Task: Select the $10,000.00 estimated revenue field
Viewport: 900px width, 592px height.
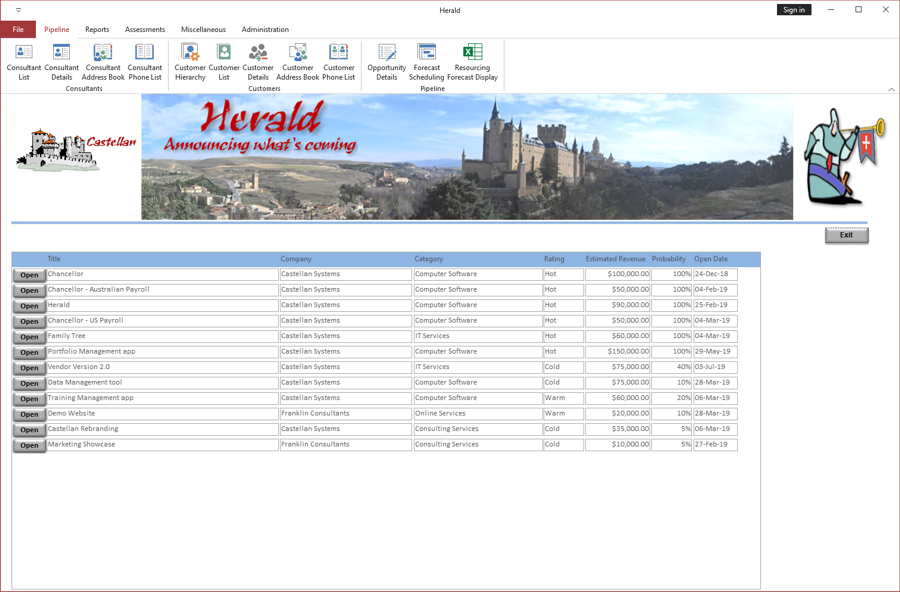Action: 618,445
